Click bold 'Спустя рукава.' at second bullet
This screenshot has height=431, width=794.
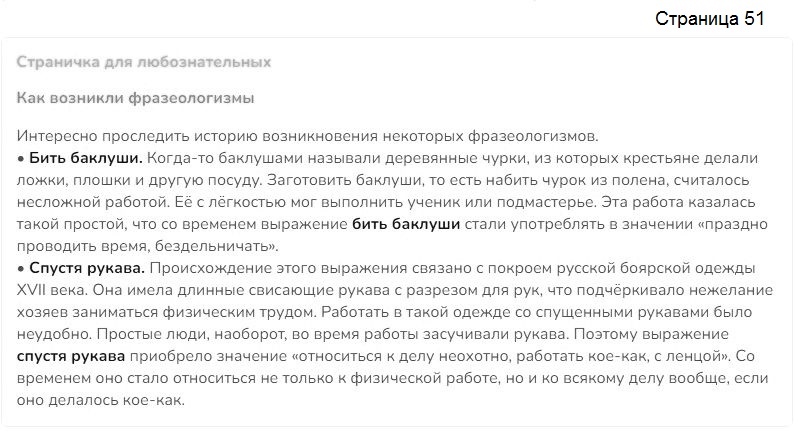pyautogui.click(x=87, y=268)
